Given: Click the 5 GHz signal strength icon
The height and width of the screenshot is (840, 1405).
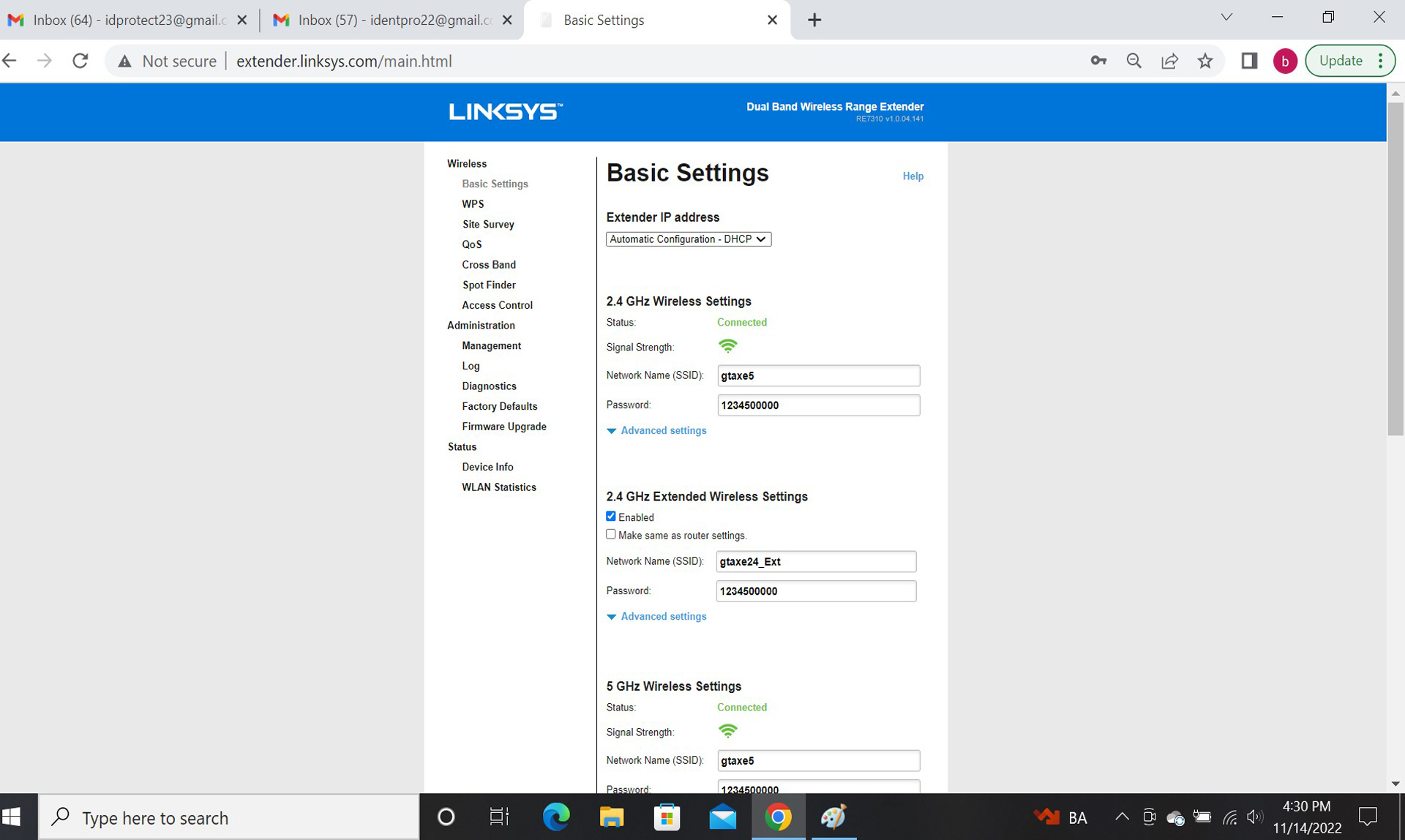Looking at the screenshot, I should coord(727,731).
